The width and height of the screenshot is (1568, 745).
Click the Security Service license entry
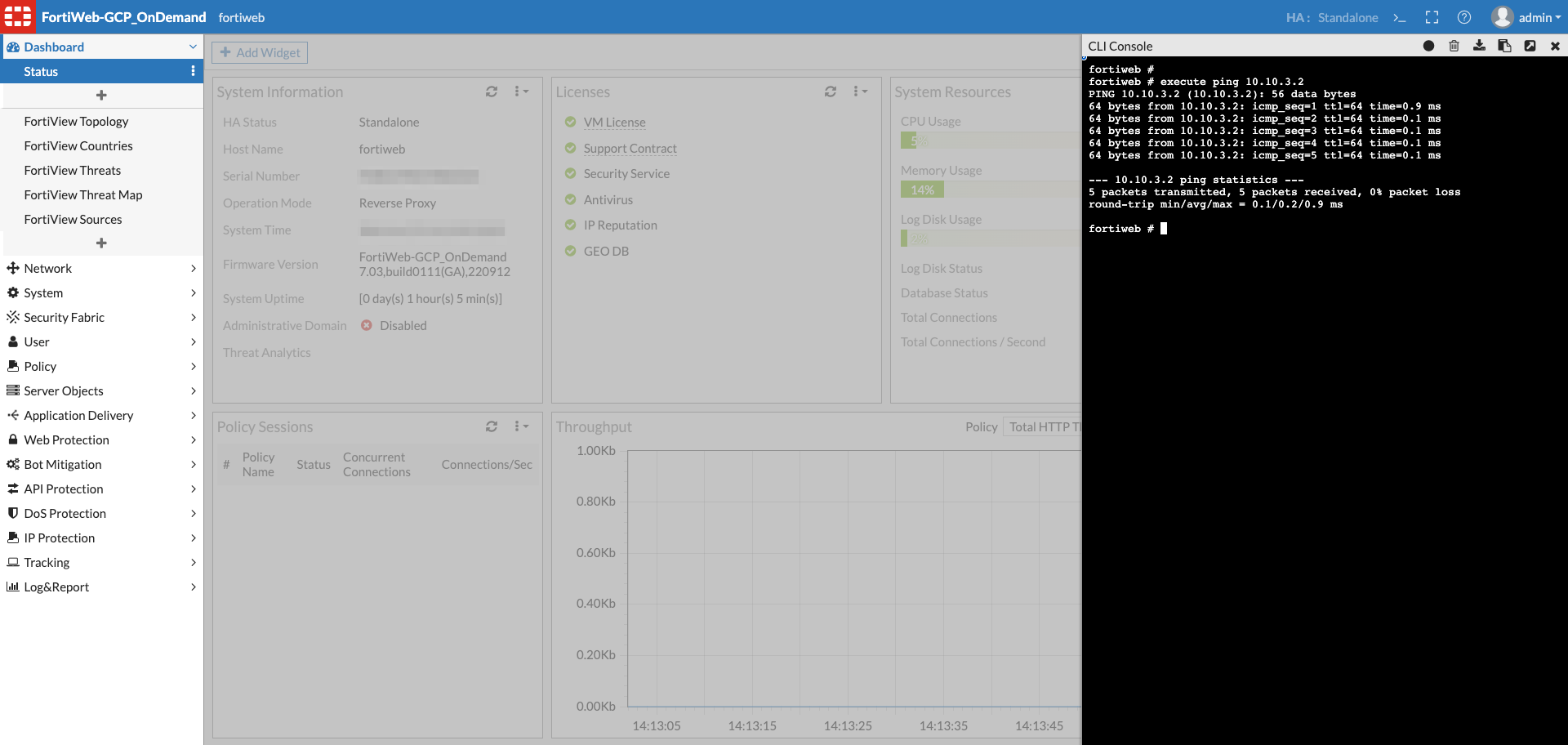click(x=626, y=173)
